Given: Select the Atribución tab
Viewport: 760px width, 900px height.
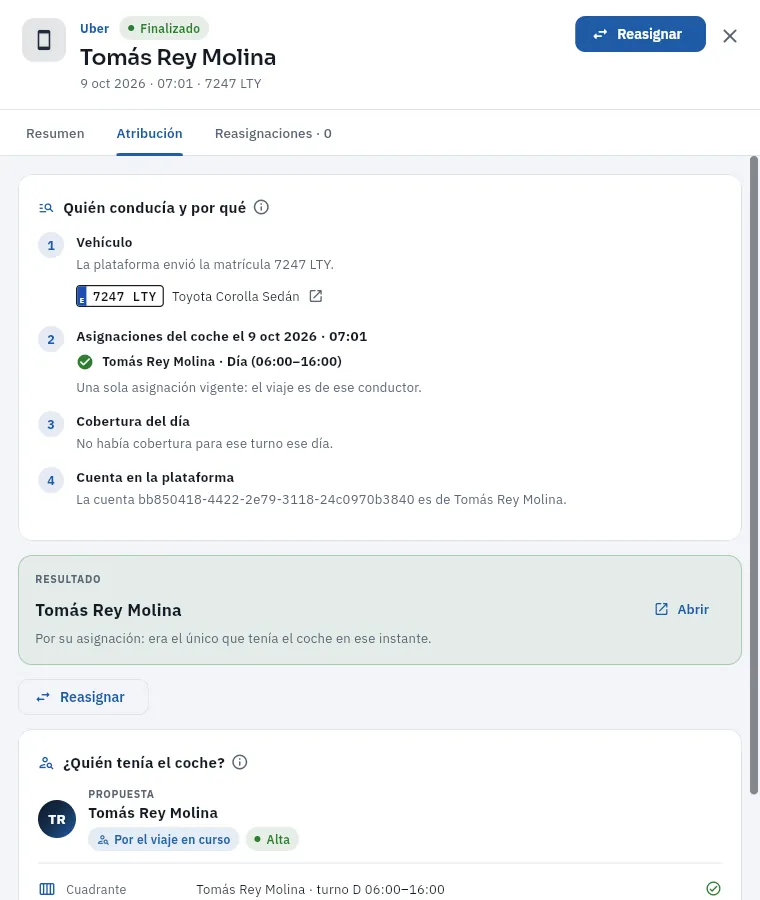Looking at the screenshot, I should click(x=149, y=133).
